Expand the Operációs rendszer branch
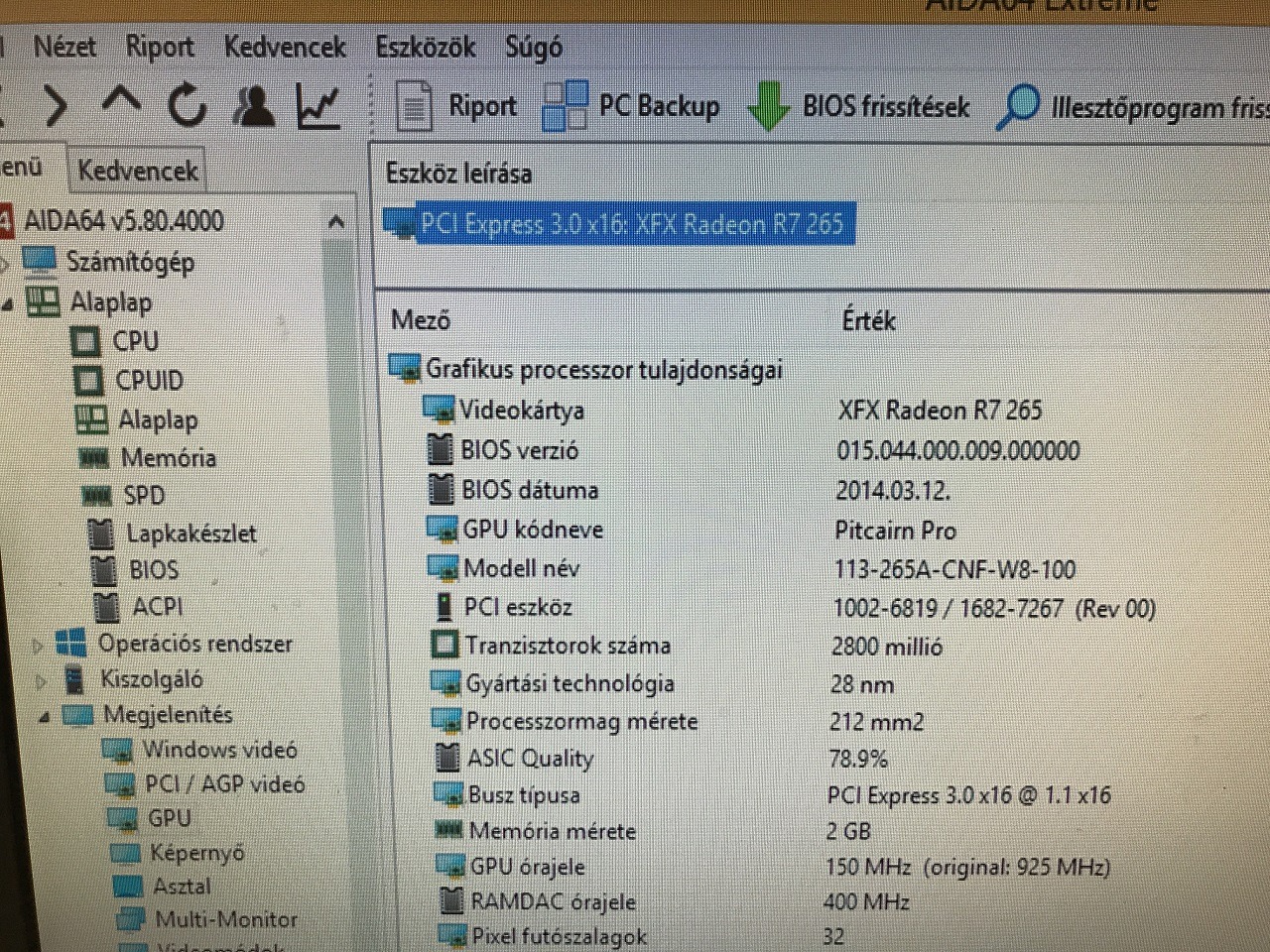This screenshot has height=952, width=1270. [x=38, y=647]
